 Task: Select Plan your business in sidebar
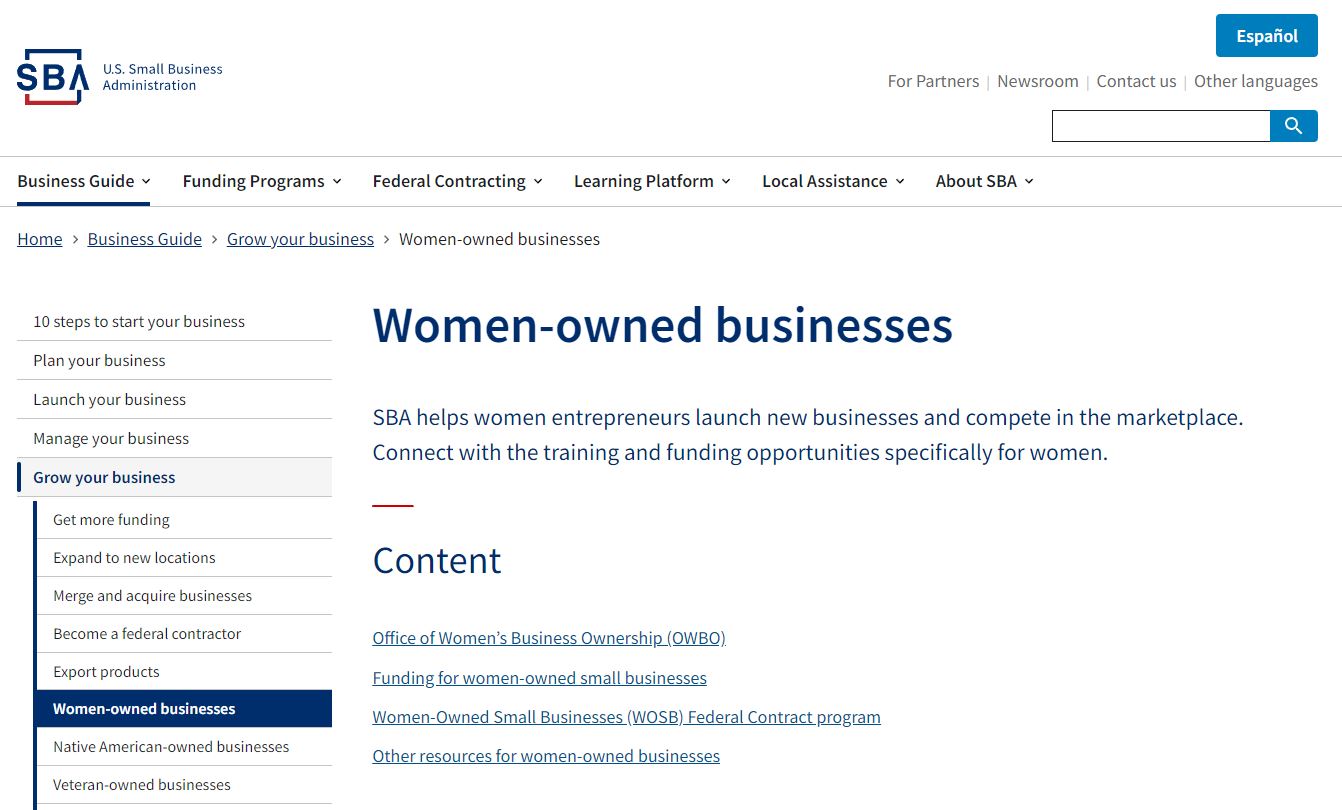point(99,360)
